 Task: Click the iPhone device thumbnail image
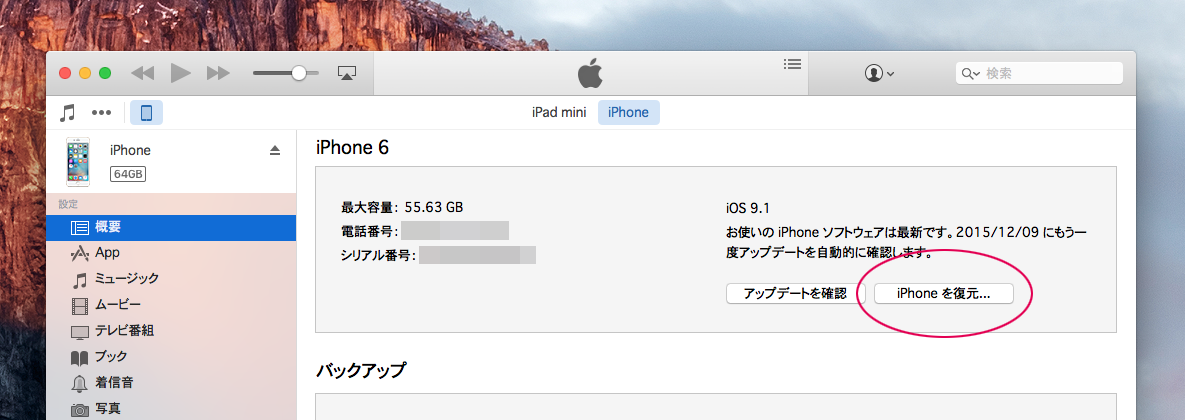click(77, 162)
